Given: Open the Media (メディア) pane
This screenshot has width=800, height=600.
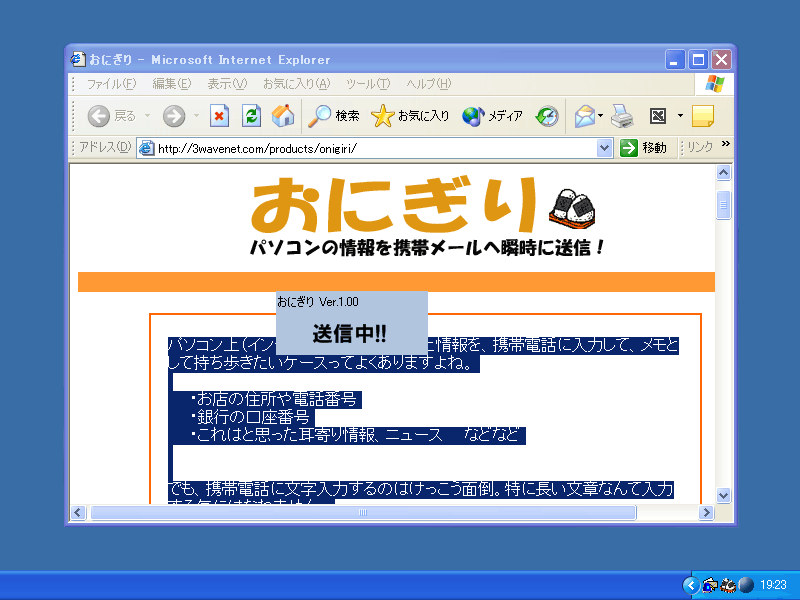Looking at the screenshot, I should (x=492, y=116).
